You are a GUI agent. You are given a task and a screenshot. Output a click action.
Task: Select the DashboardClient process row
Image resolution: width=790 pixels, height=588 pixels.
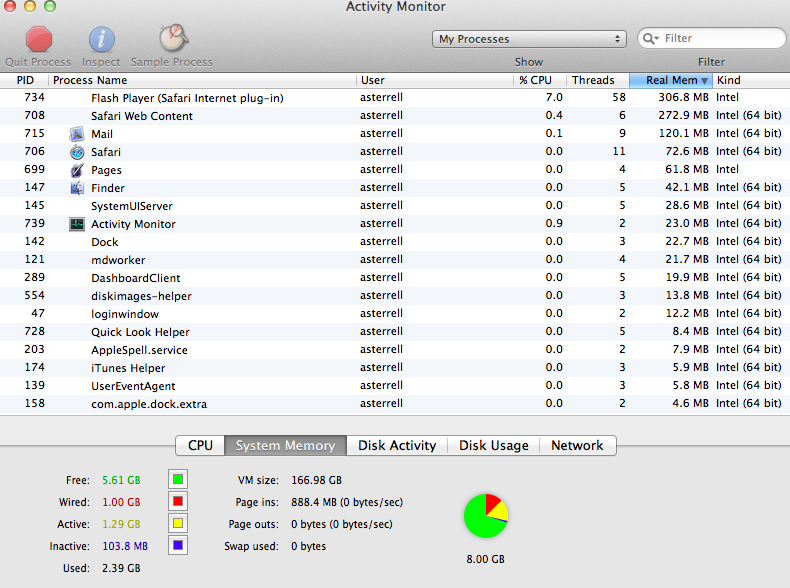tap(395, 278)
